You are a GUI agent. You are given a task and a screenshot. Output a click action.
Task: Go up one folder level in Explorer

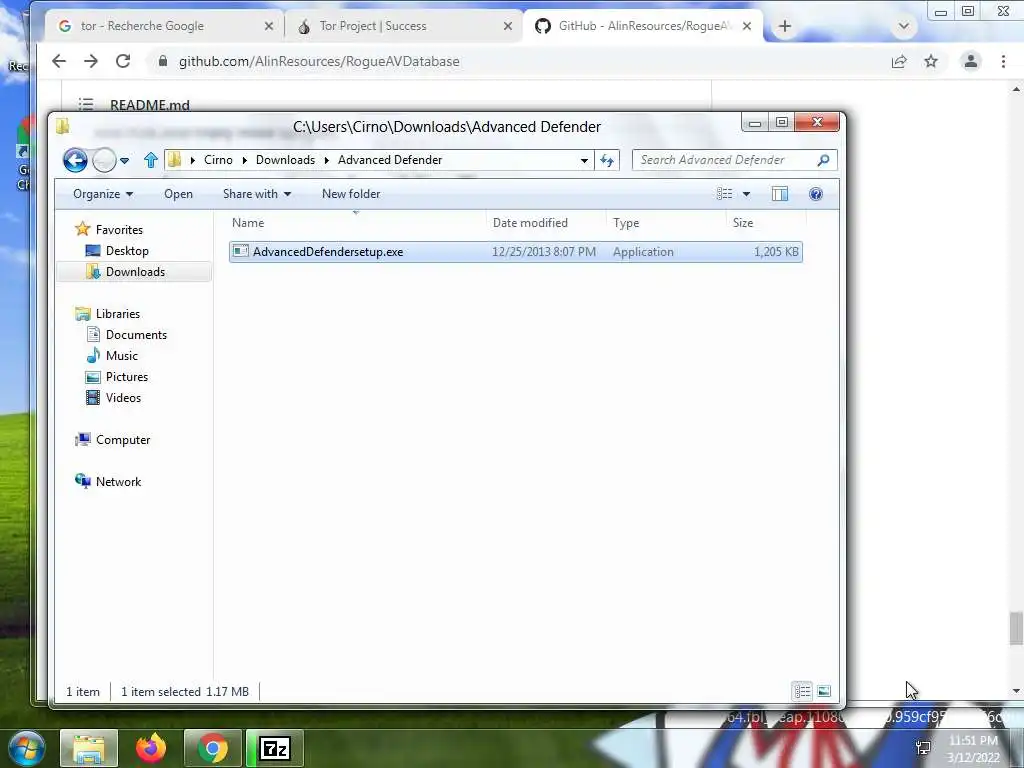pyautogui.click(x=151, y=160)
